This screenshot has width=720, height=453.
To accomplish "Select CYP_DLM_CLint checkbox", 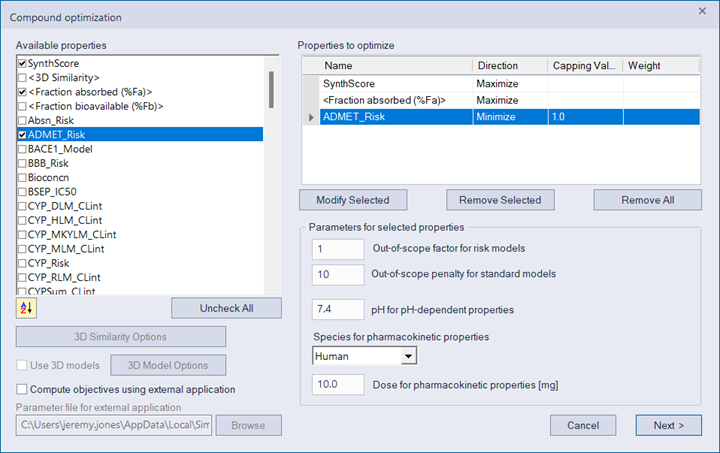I will [22, 206].
